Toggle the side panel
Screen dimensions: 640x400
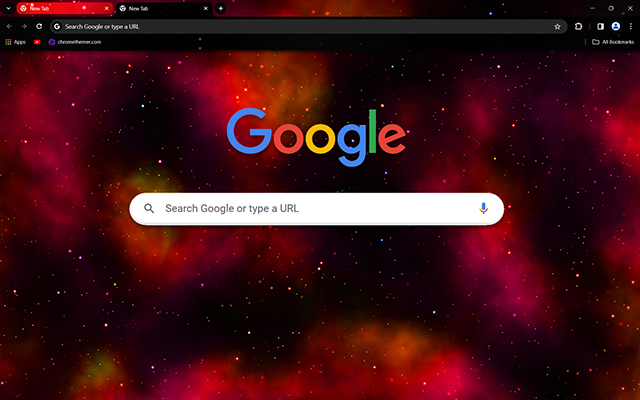pos(600,27)
